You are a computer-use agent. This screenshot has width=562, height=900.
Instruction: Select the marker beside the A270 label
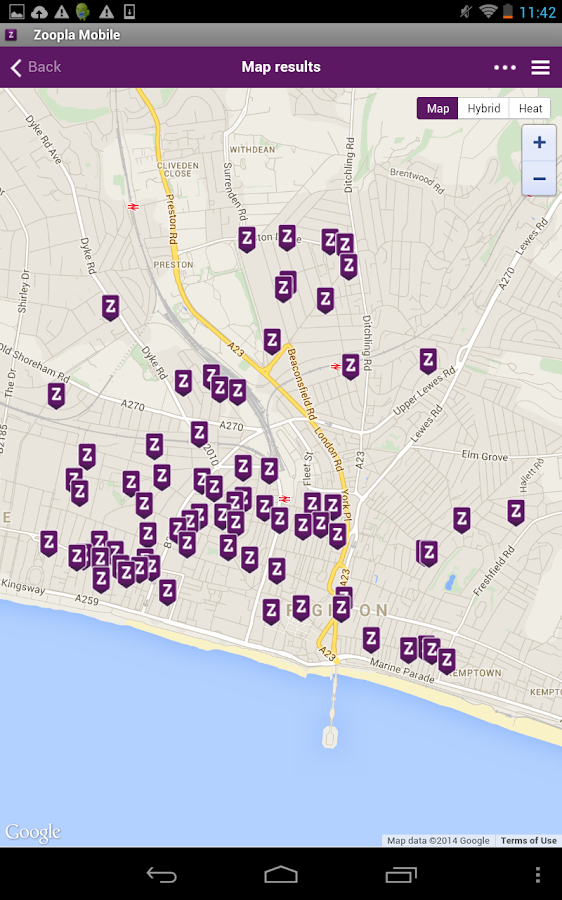pos(199,435)
